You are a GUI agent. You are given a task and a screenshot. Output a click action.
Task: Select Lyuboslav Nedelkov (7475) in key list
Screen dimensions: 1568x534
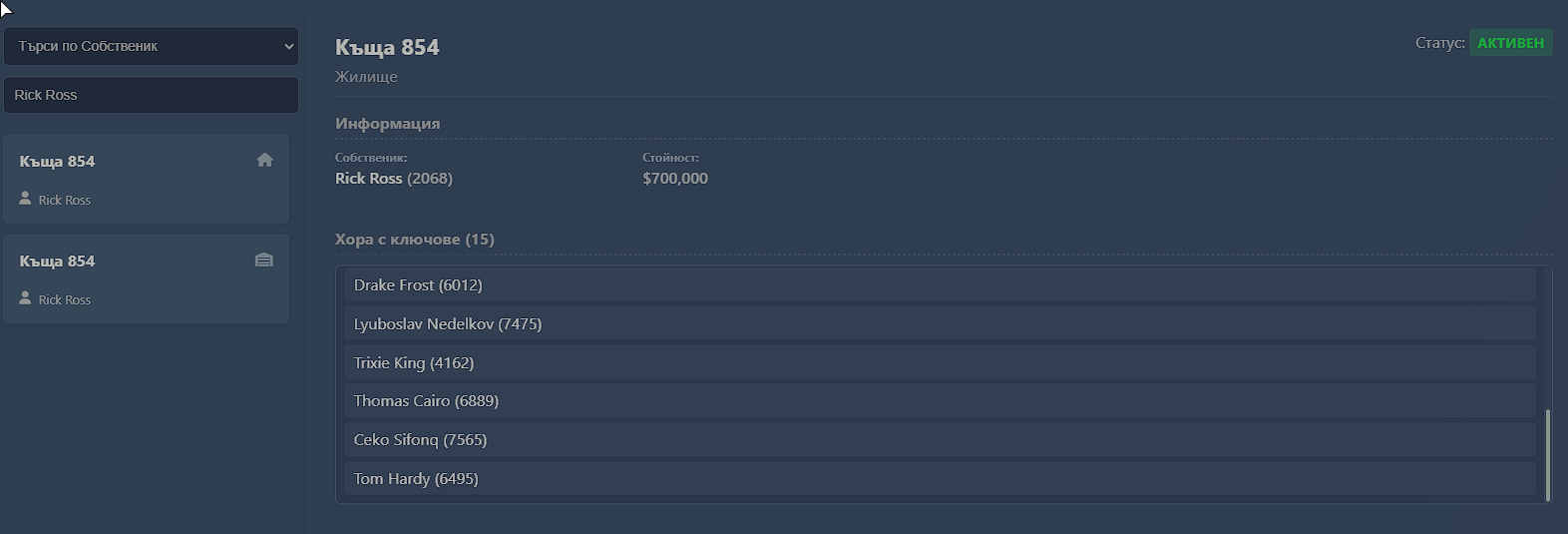[940, 324]
